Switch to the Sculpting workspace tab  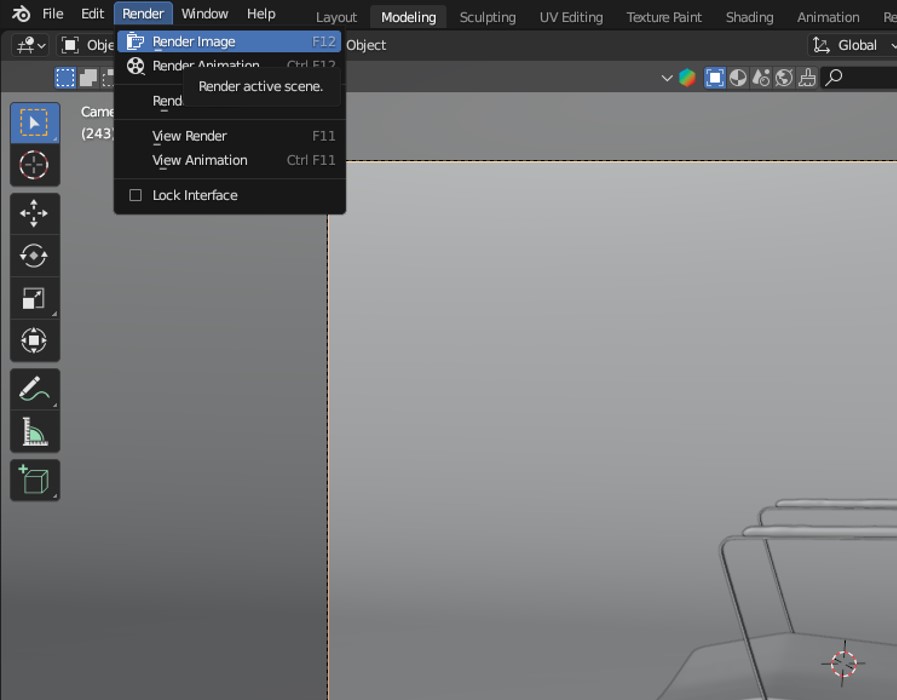[x=487, y=17]
